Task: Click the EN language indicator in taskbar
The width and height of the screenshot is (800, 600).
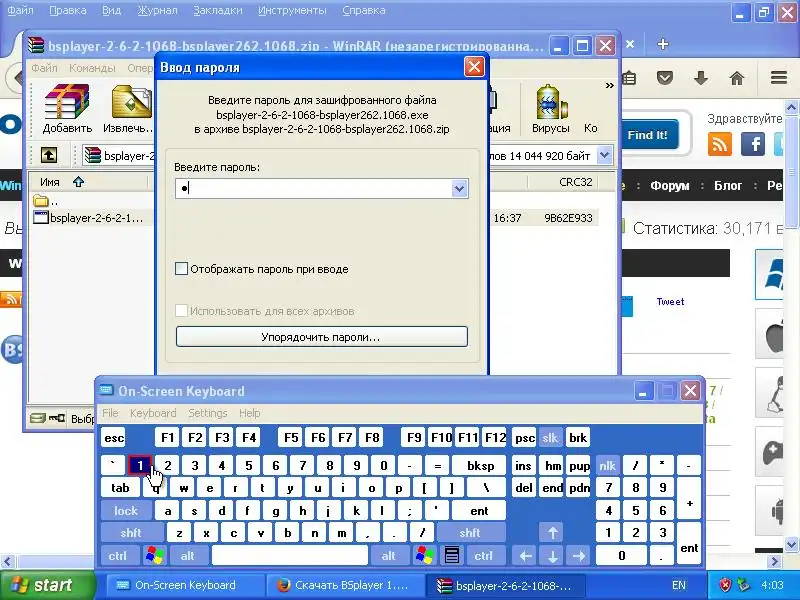Action: 679,586
